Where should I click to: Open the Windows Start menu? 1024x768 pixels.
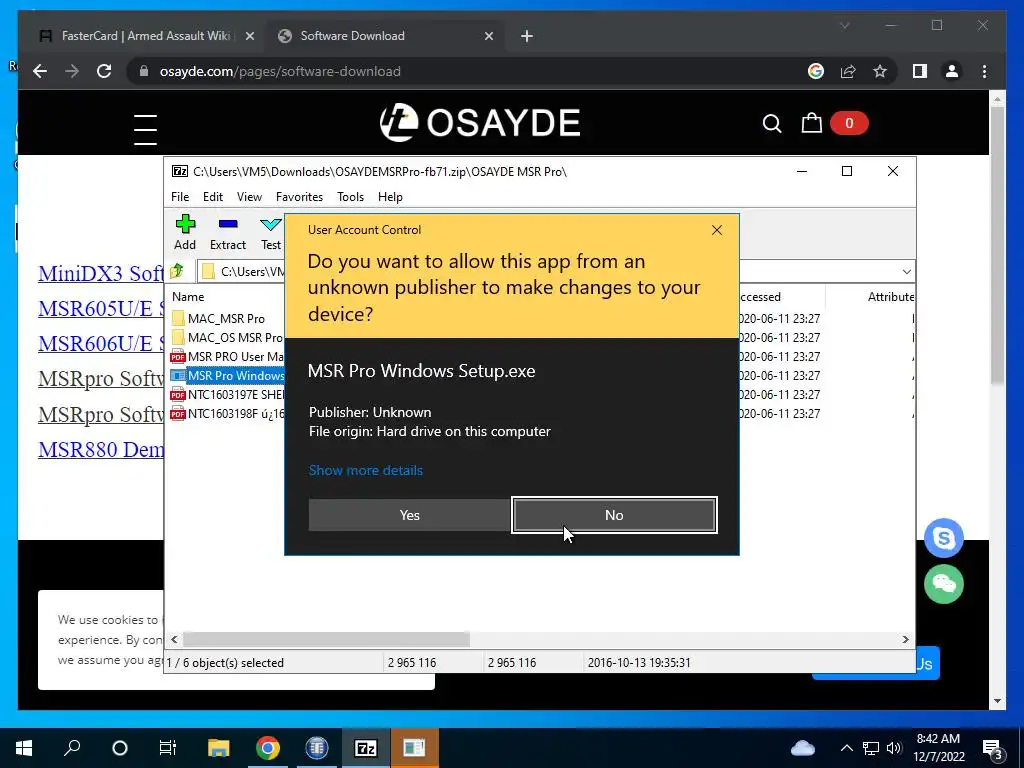tap(24, 748)
